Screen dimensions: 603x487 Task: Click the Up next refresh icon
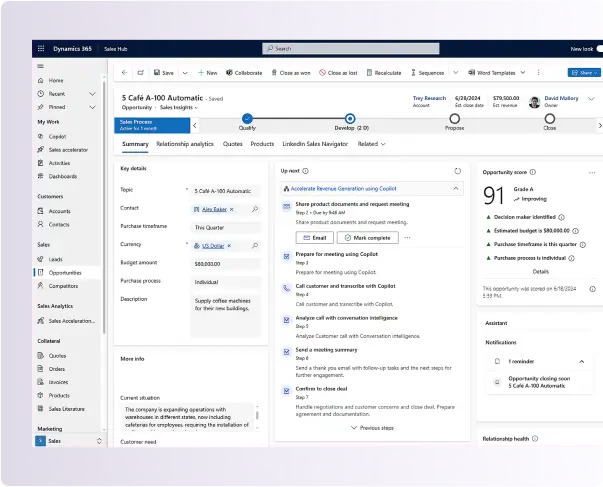(x=458, y=171)
